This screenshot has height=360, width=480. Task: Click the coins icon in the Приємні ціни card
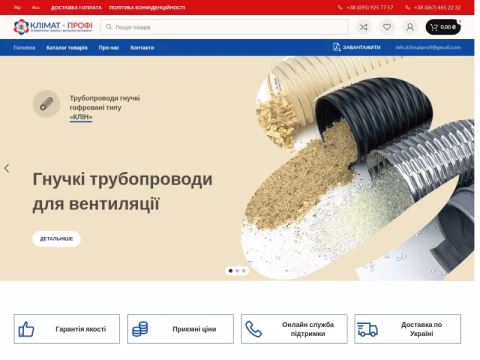coord(140,329)
